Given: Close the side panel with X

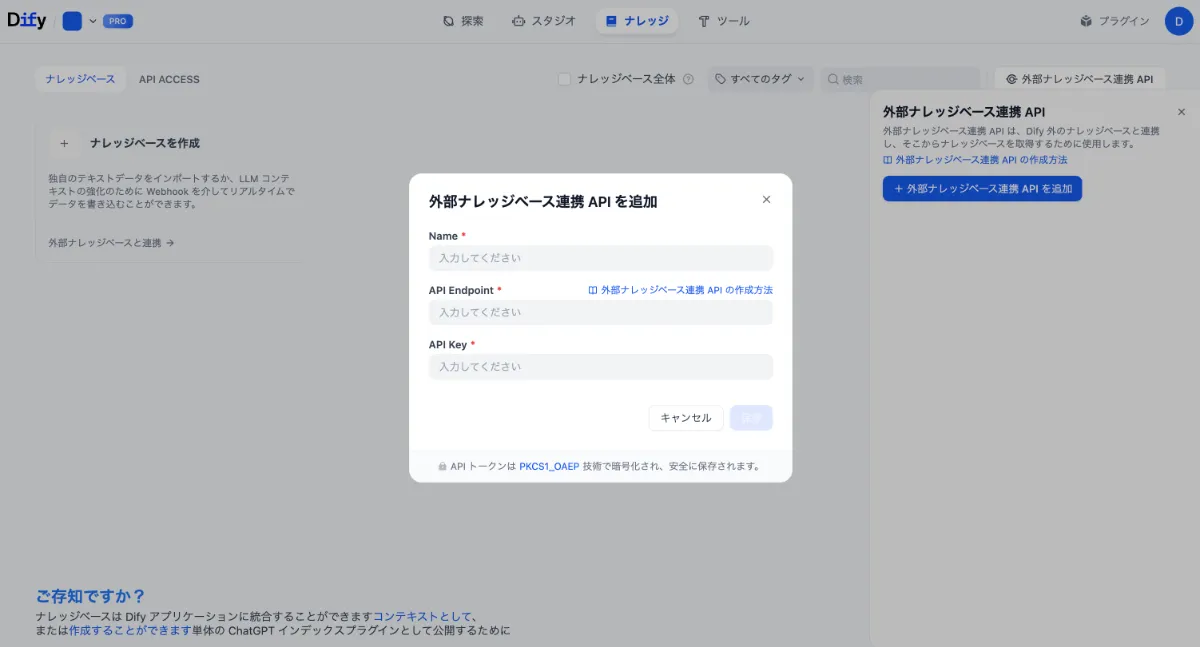Looking at the screenshot, I should coord(1181,112).
